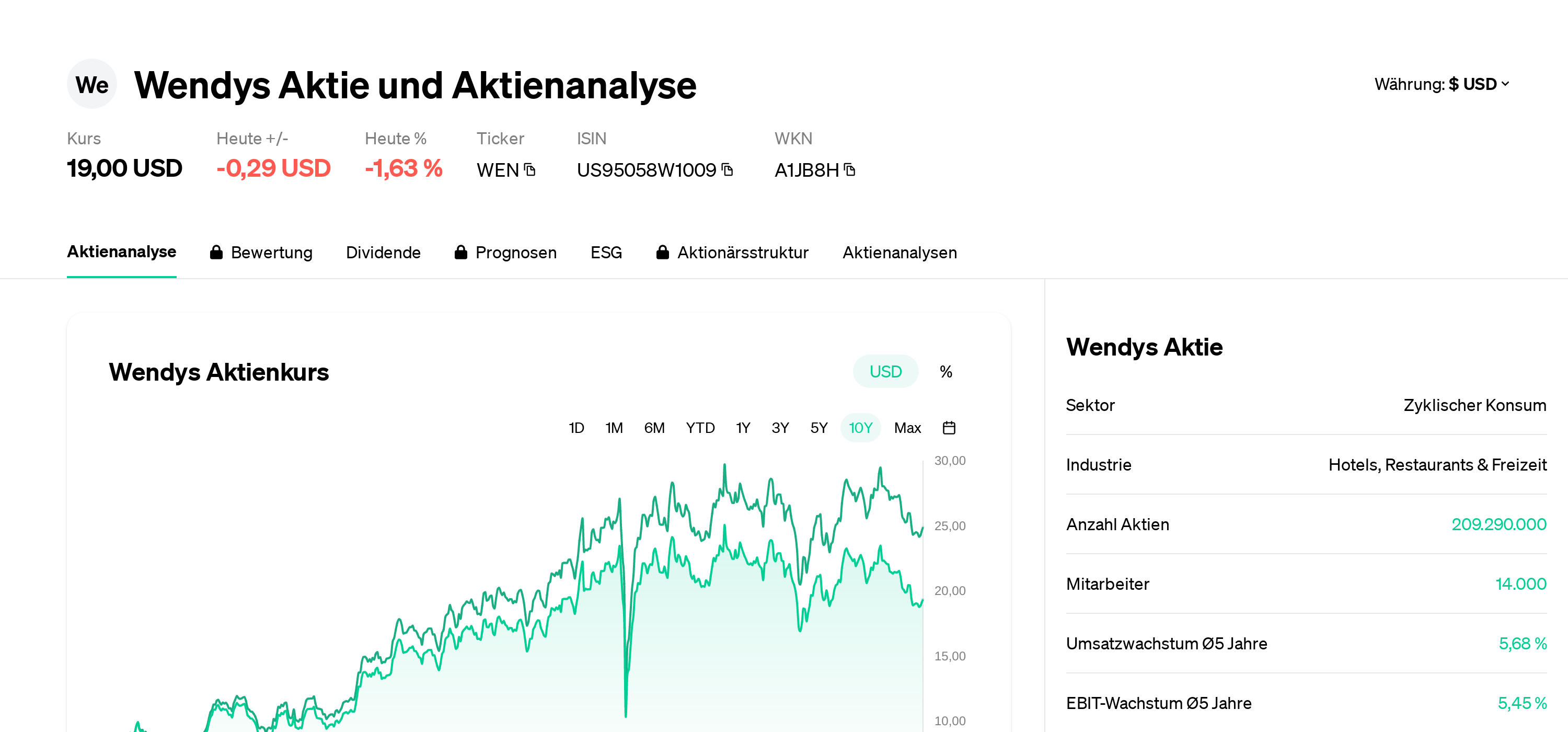
Task: Click the lock icon beside Prognosen
Action: (x=461, y=252)
